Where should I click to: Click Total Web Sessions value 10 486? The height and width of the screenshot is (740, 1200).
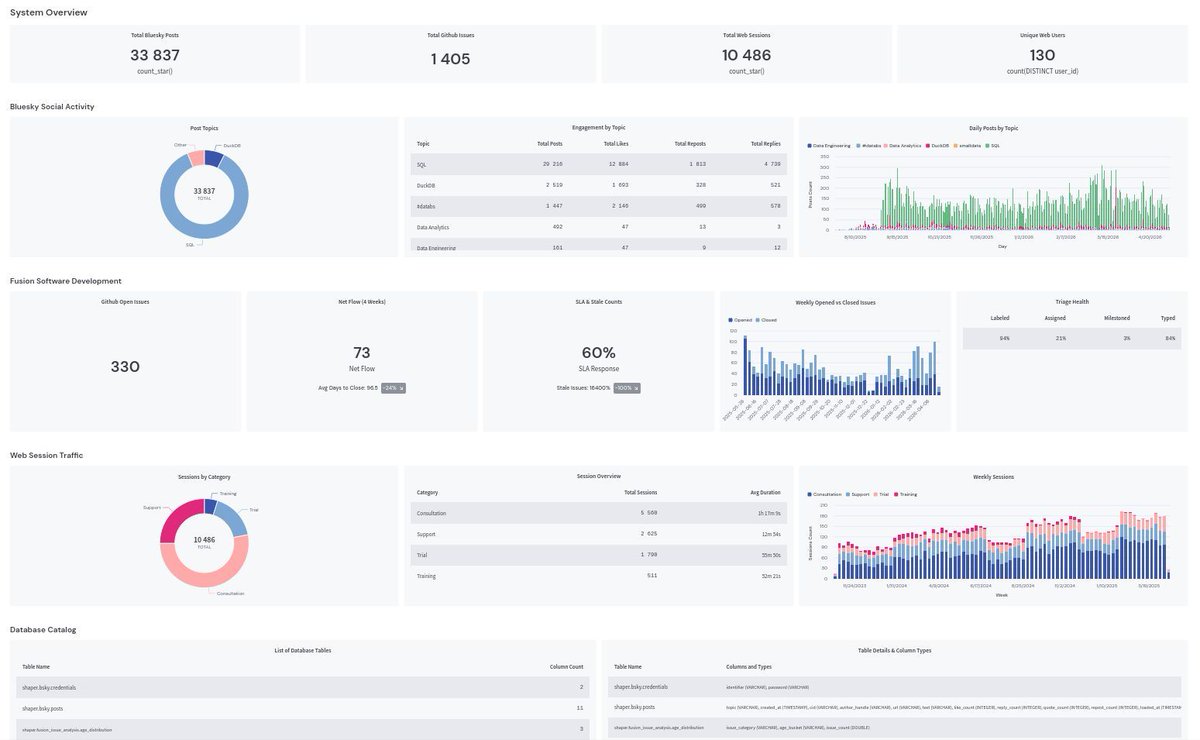coord(746,55)
